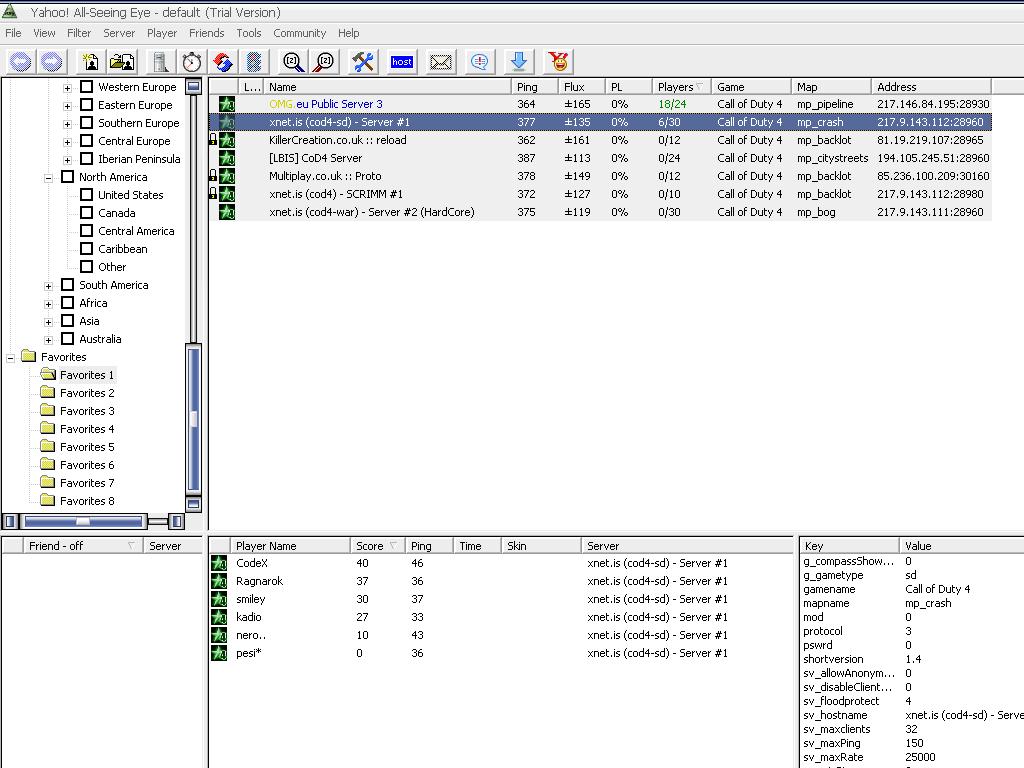The height and width of the screenshot is (768, 1024).
Task: Click game icon of OMG.eu Public Server 3
Action: click(227, 104)
